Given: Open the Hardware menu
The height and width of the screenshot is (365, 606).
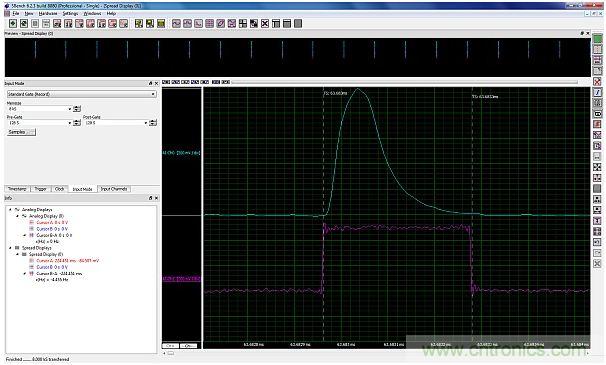Looking at the screenshot, I should point(48,14).
